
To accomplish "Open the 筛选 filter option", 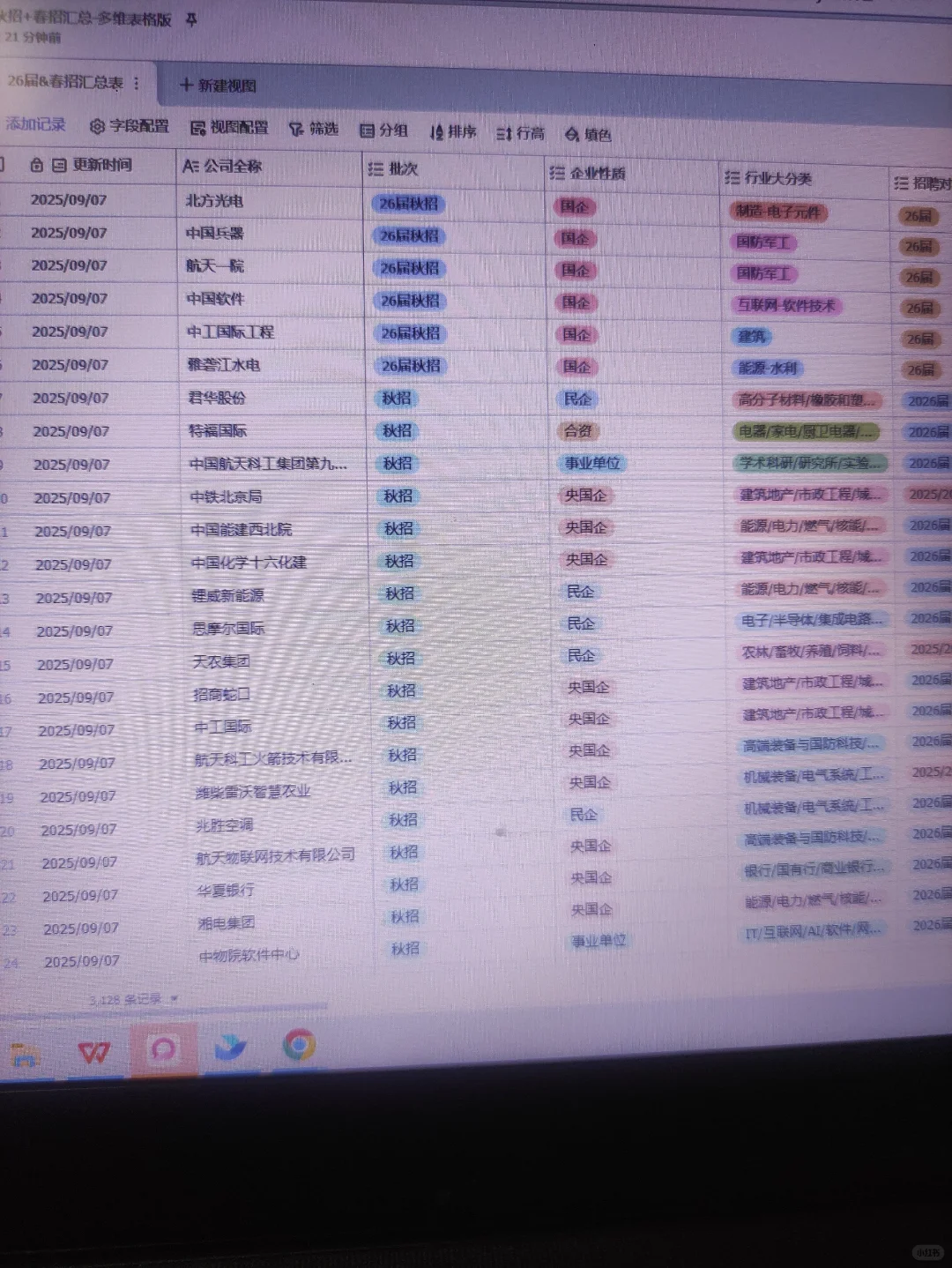I will [x=314, y=129].
